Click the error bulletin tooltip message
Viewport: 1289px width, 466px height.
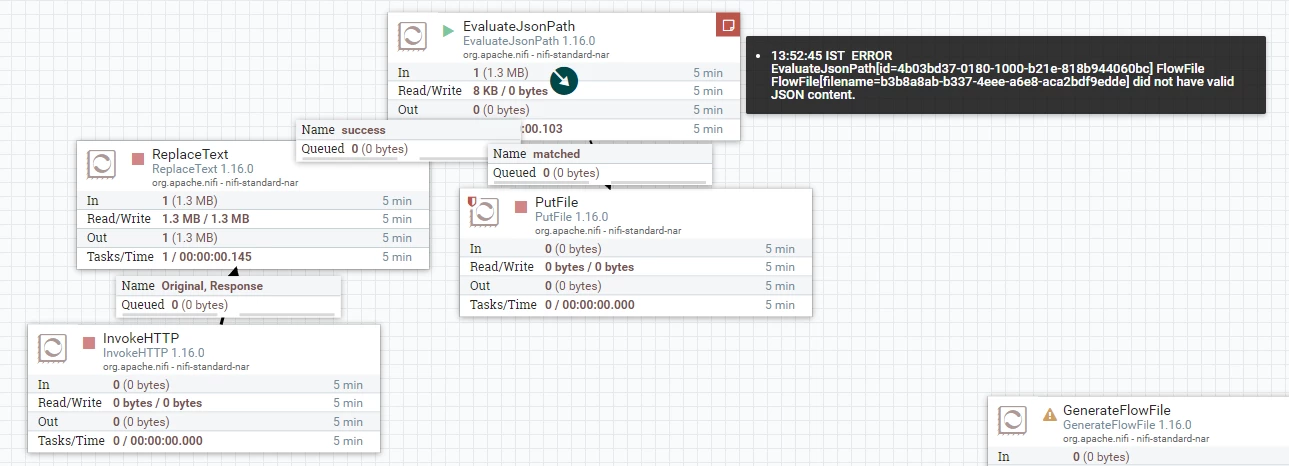coord(1005,75)
